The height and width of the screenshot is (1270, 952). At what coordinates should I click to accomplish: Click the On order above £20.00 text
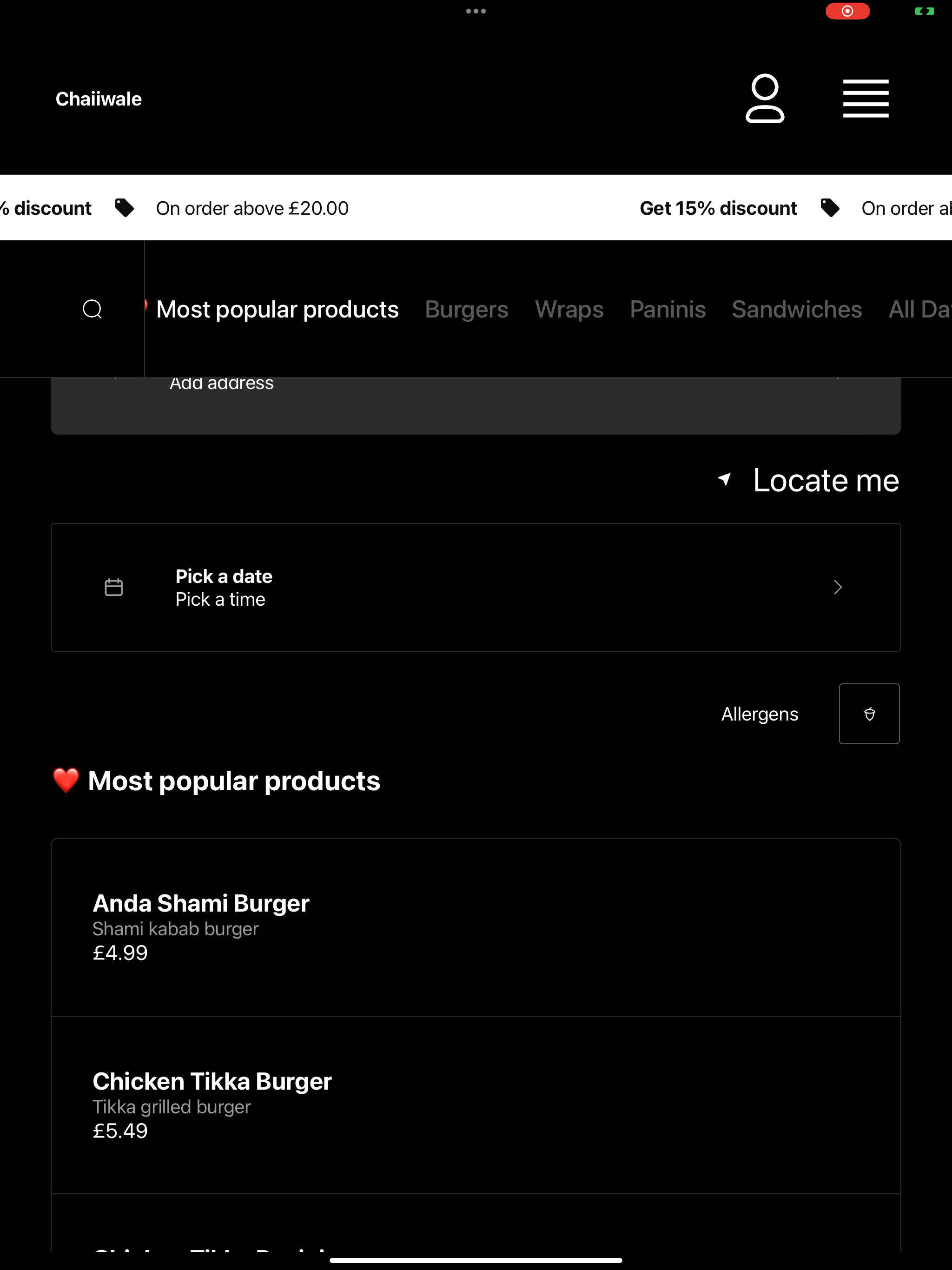point(252,208)
